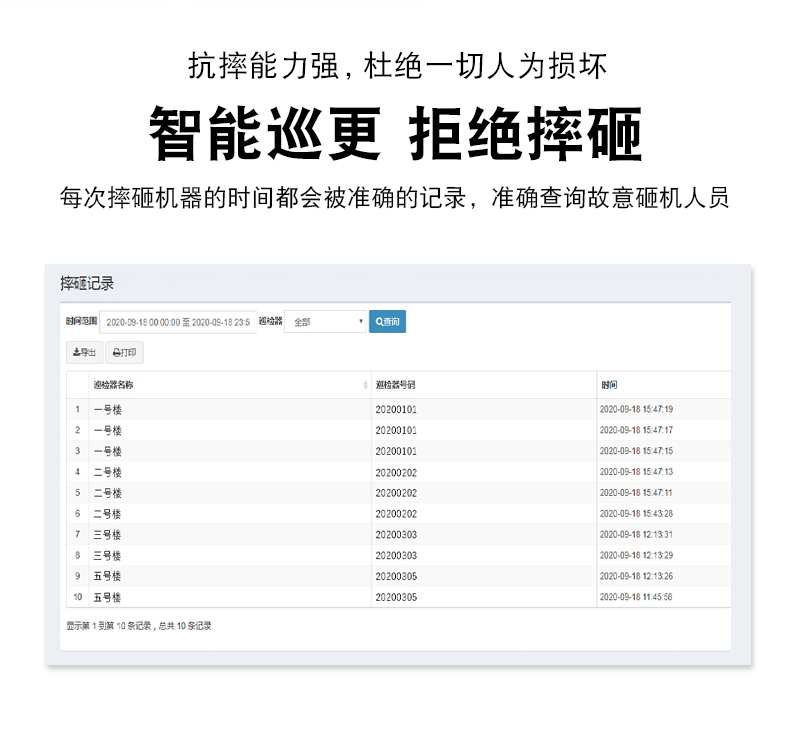Click the 摔砸记录 panel title

coord(87,283)
